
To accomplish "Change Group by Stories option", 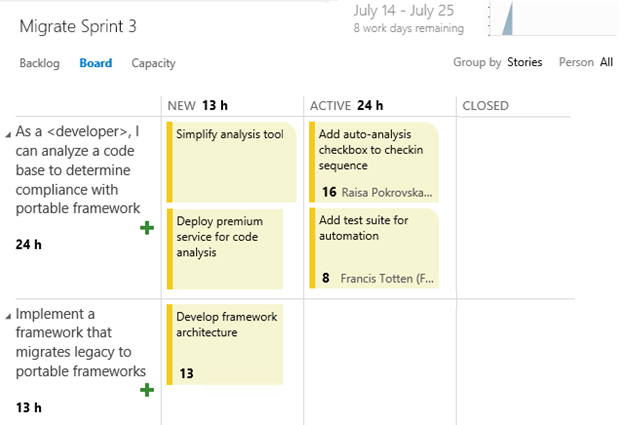I will [x=525, y=62].
